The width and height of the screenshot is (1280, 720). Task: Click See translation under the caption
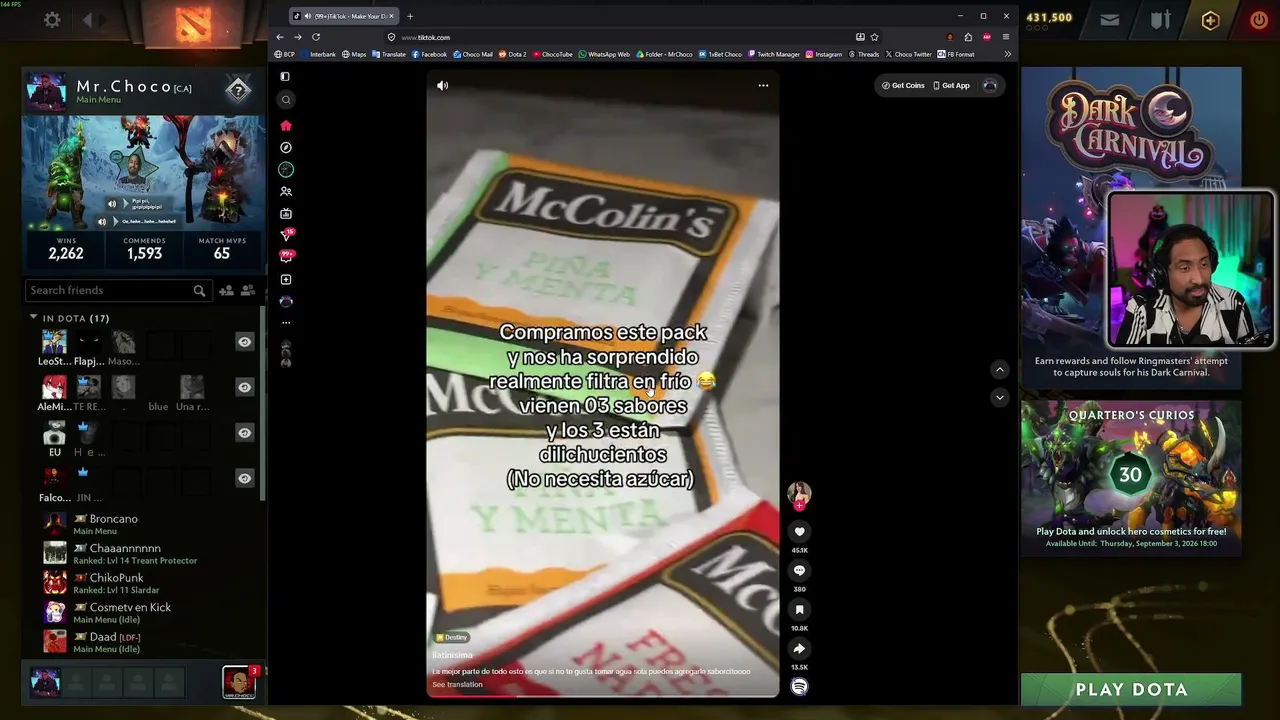pos(457,685)
